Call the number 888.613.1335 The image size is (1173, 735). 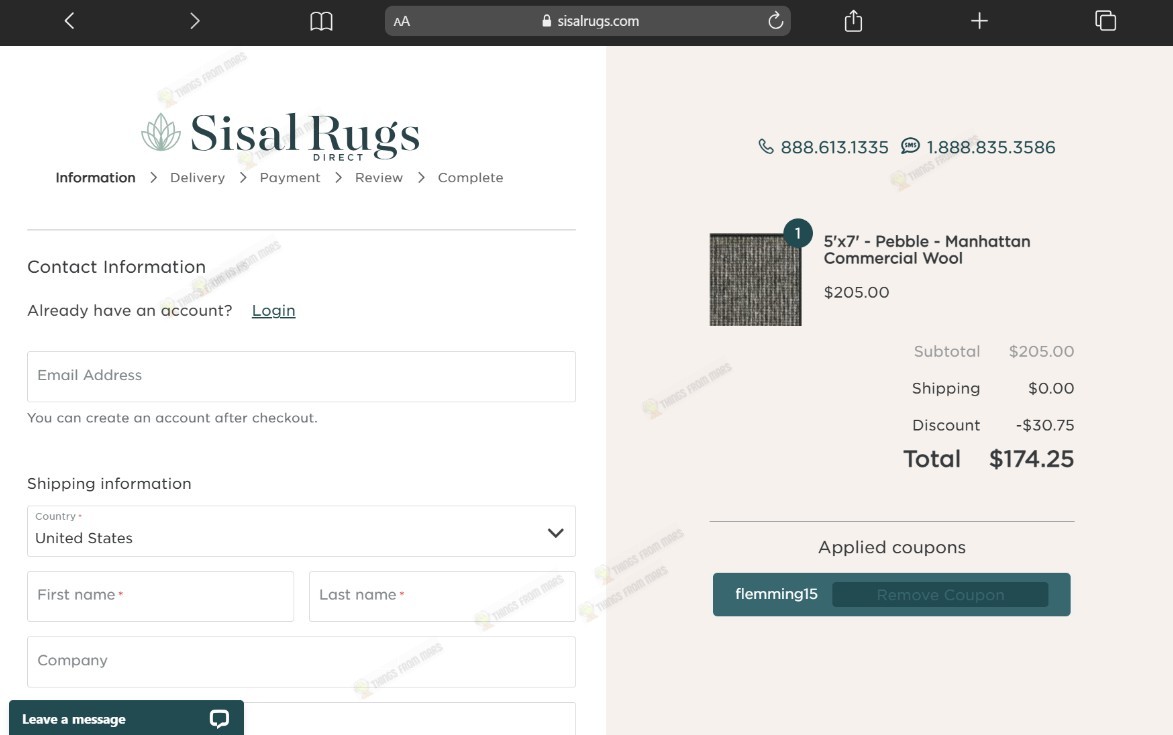click(834, 147)
